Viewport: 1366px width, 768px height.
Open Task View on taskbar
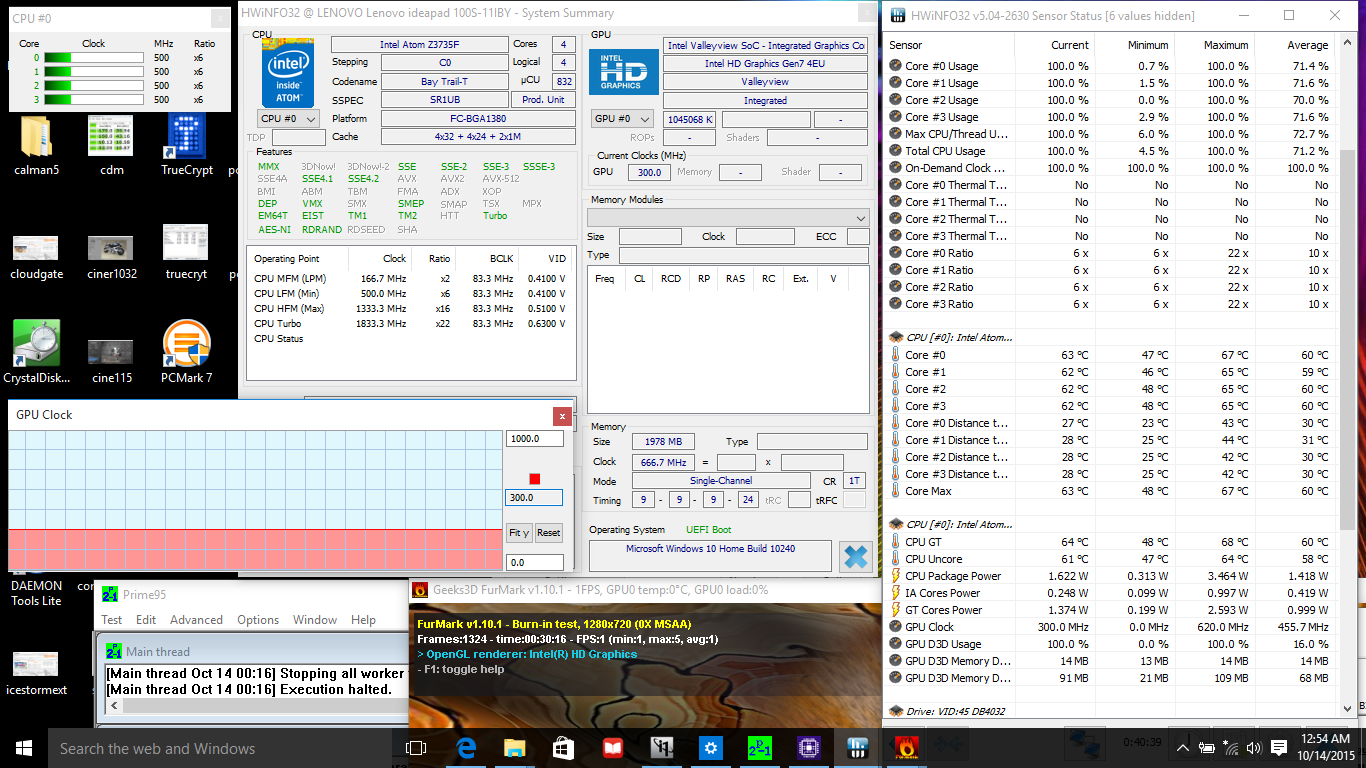416,748
